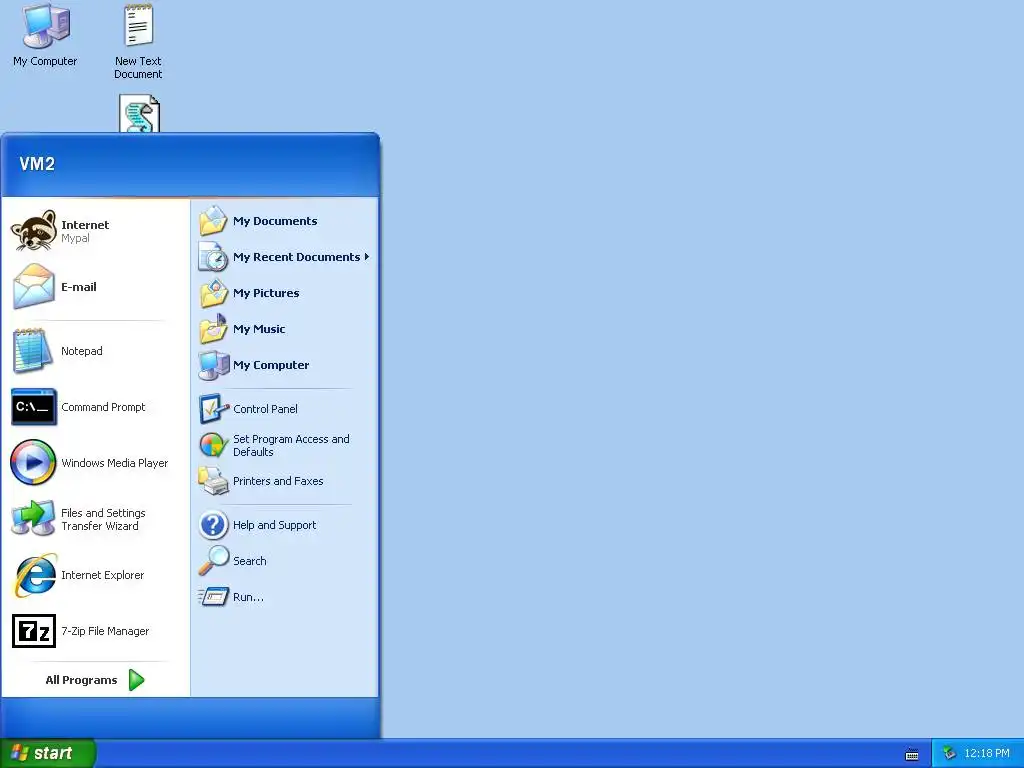Click the VM2 user name header
Viewport: 1024px width, 768px height.
pos(37,164)
